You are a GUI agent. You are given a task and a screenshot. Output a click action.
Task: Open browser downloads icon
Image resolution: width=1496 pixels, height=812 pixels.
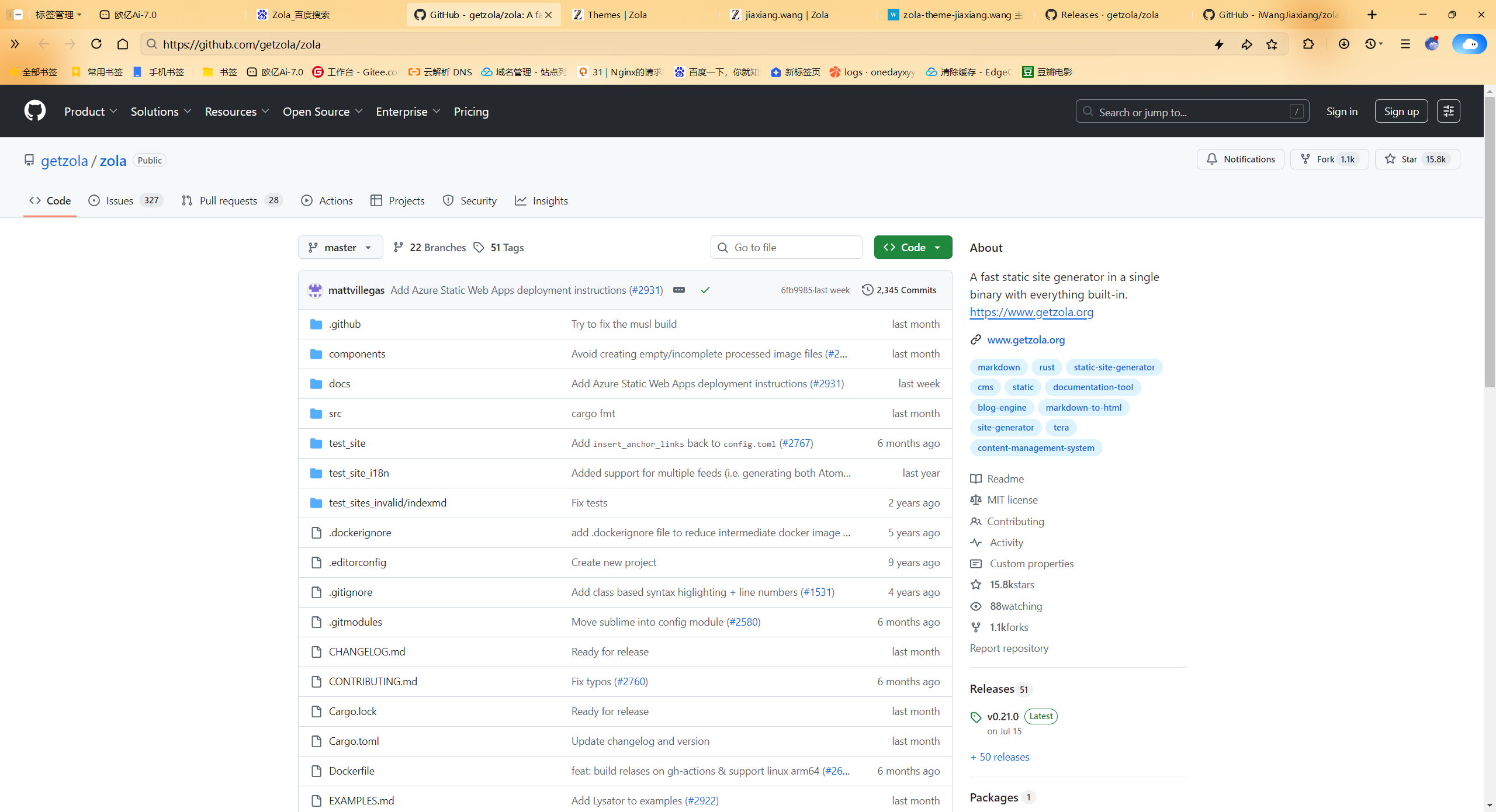[1344, 44]
